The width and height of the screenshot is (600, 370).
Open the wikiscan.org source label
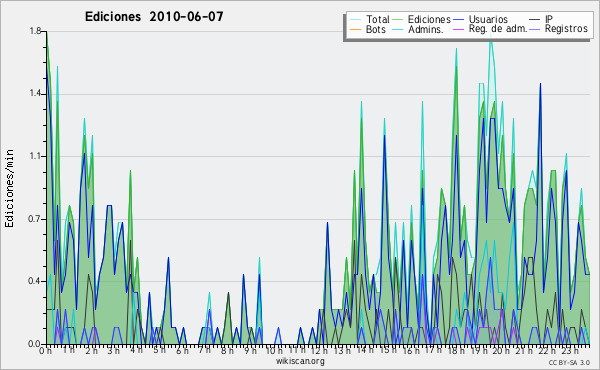[300, 361]
